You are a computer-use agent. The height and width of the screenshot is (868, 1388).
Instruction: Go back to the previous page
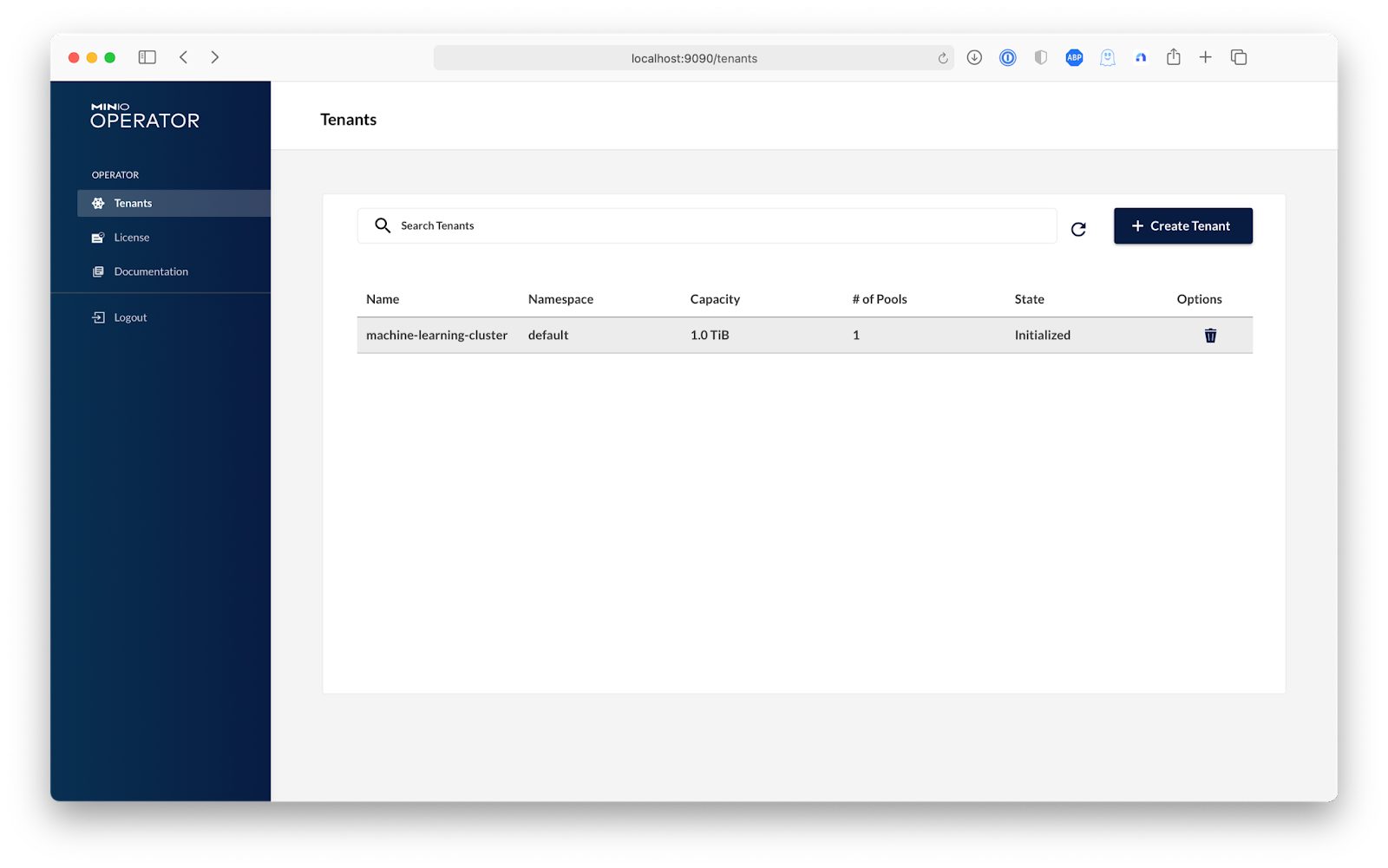184,57
